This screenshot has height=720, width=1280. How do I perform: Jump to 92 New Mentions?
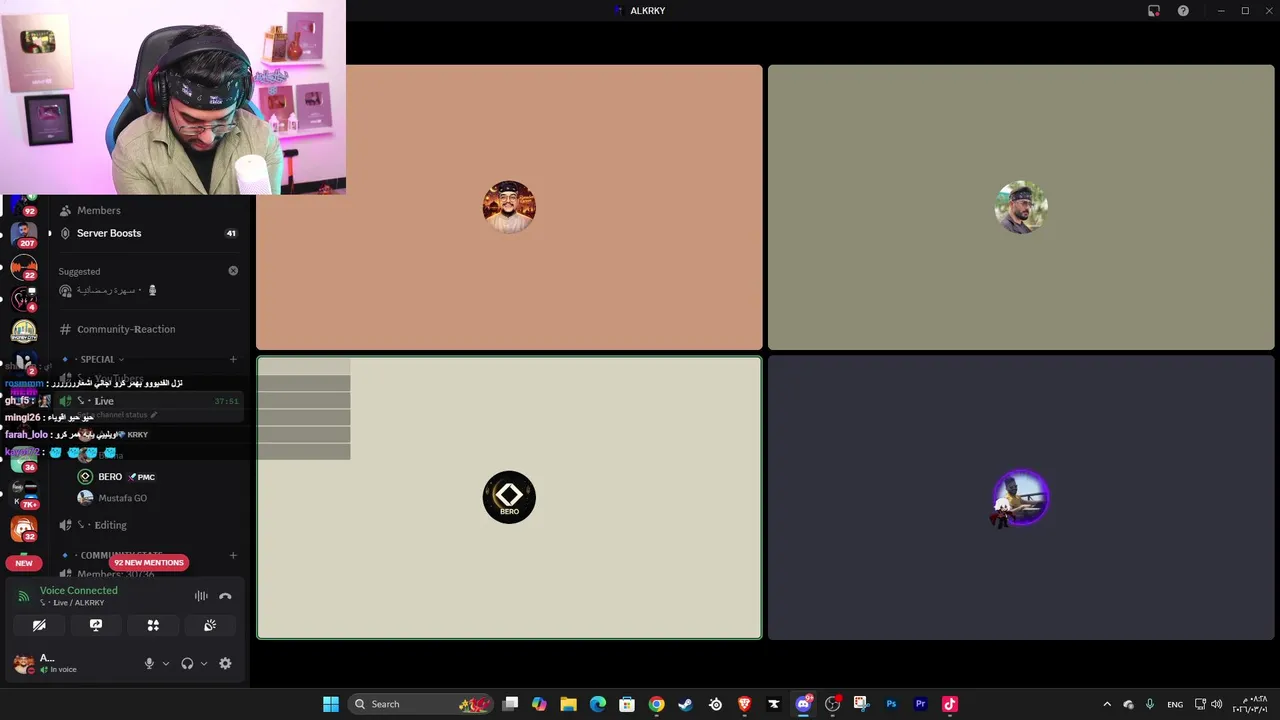(x=149, y=562)
